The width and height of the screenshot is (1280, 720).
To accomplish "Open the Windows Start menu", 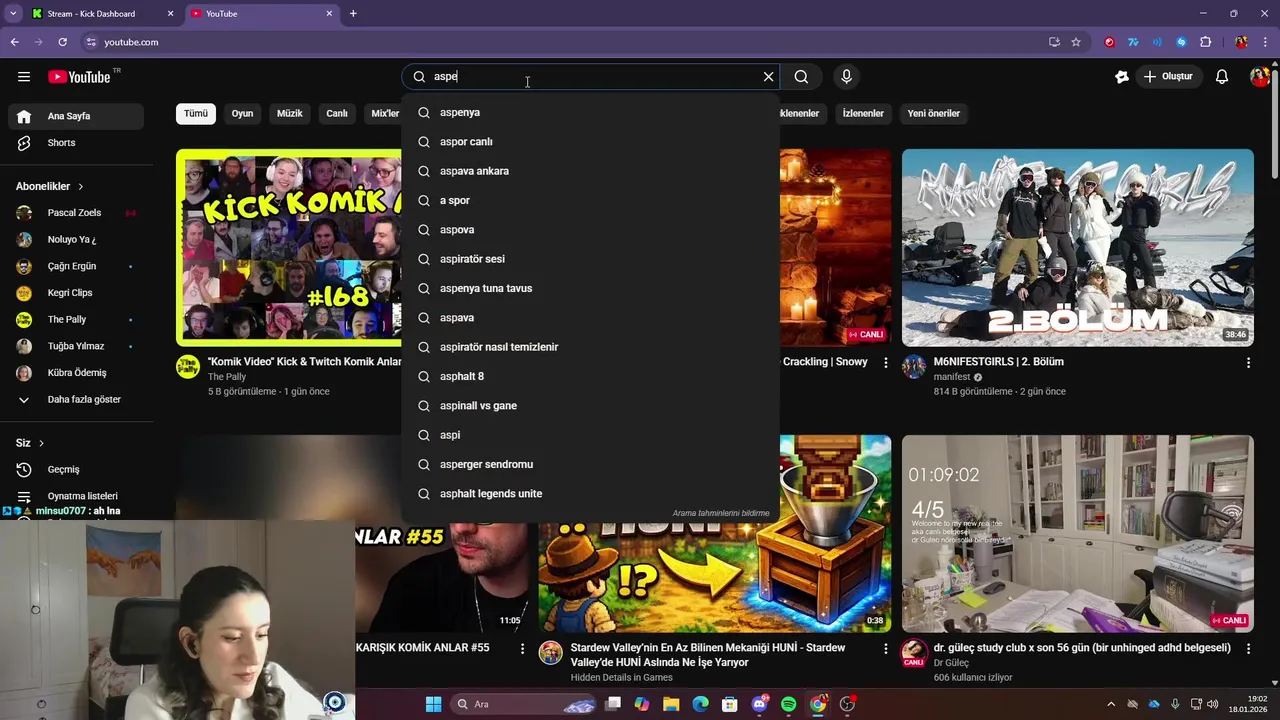I will (x=433, y=704).
